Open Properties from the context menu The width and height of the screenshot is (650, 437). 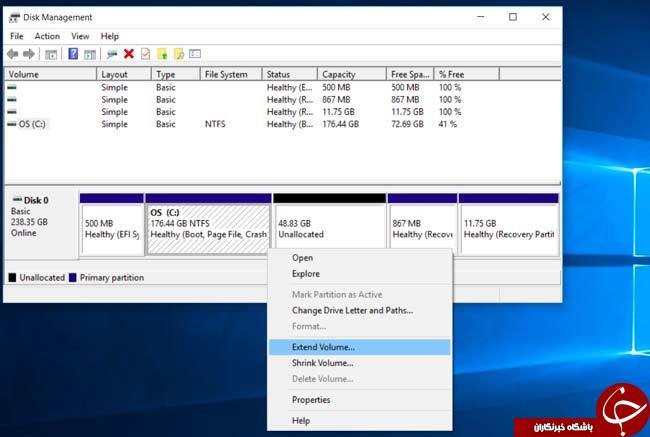pos(359,400)
